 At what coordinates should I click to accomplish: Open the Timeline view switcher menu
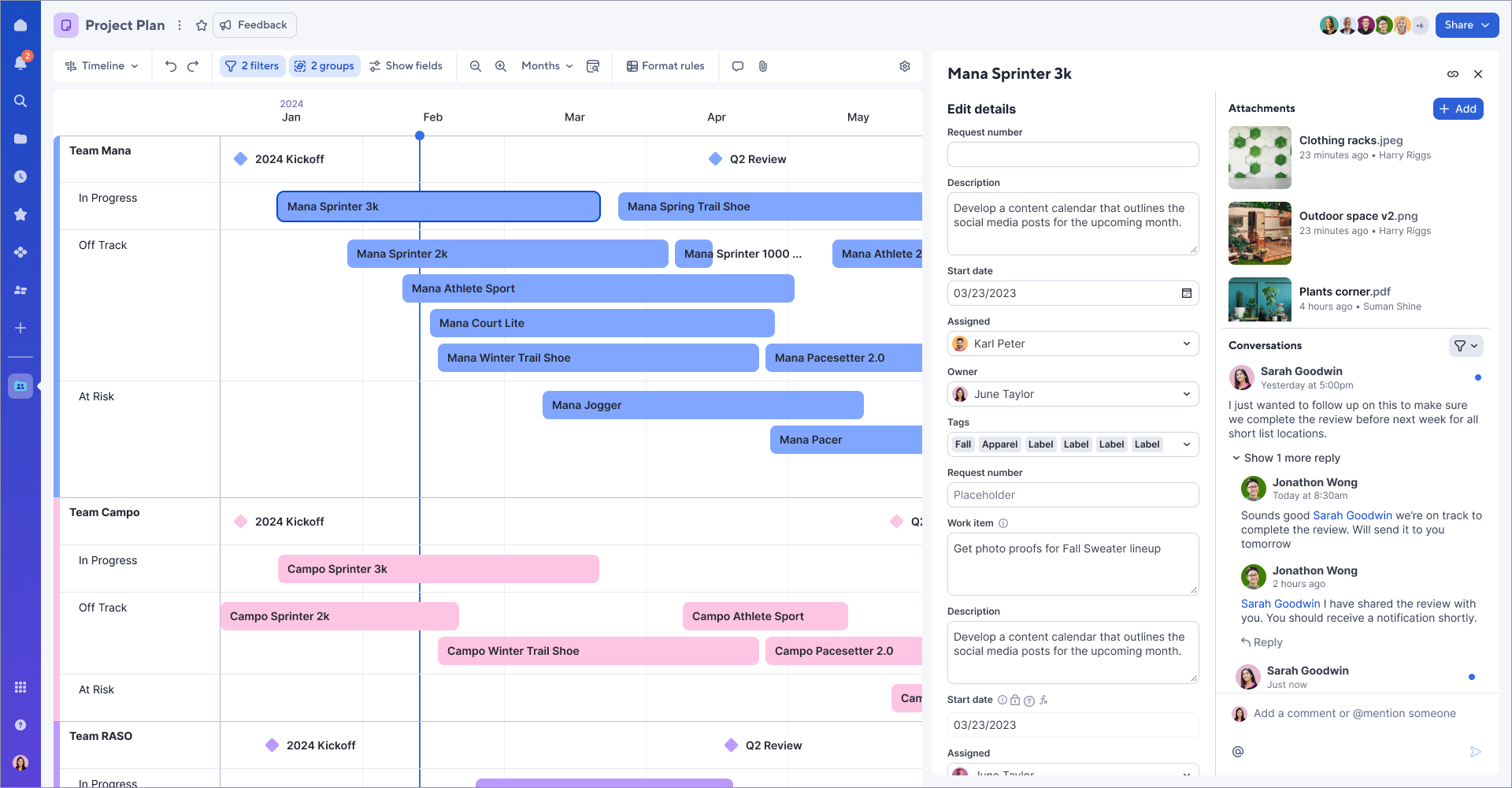pos(102,65)
